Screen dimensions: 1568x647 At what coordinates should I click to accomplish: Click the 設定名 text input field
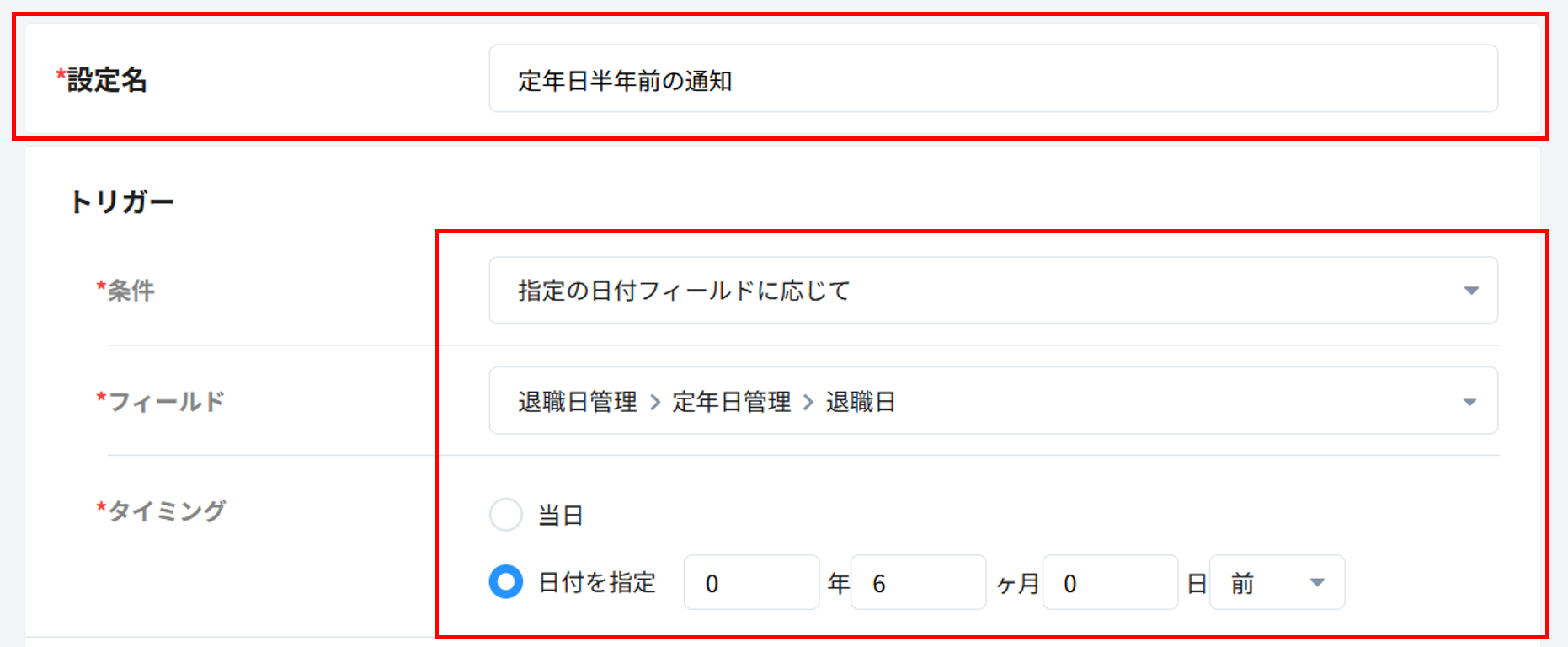[992, 79]
